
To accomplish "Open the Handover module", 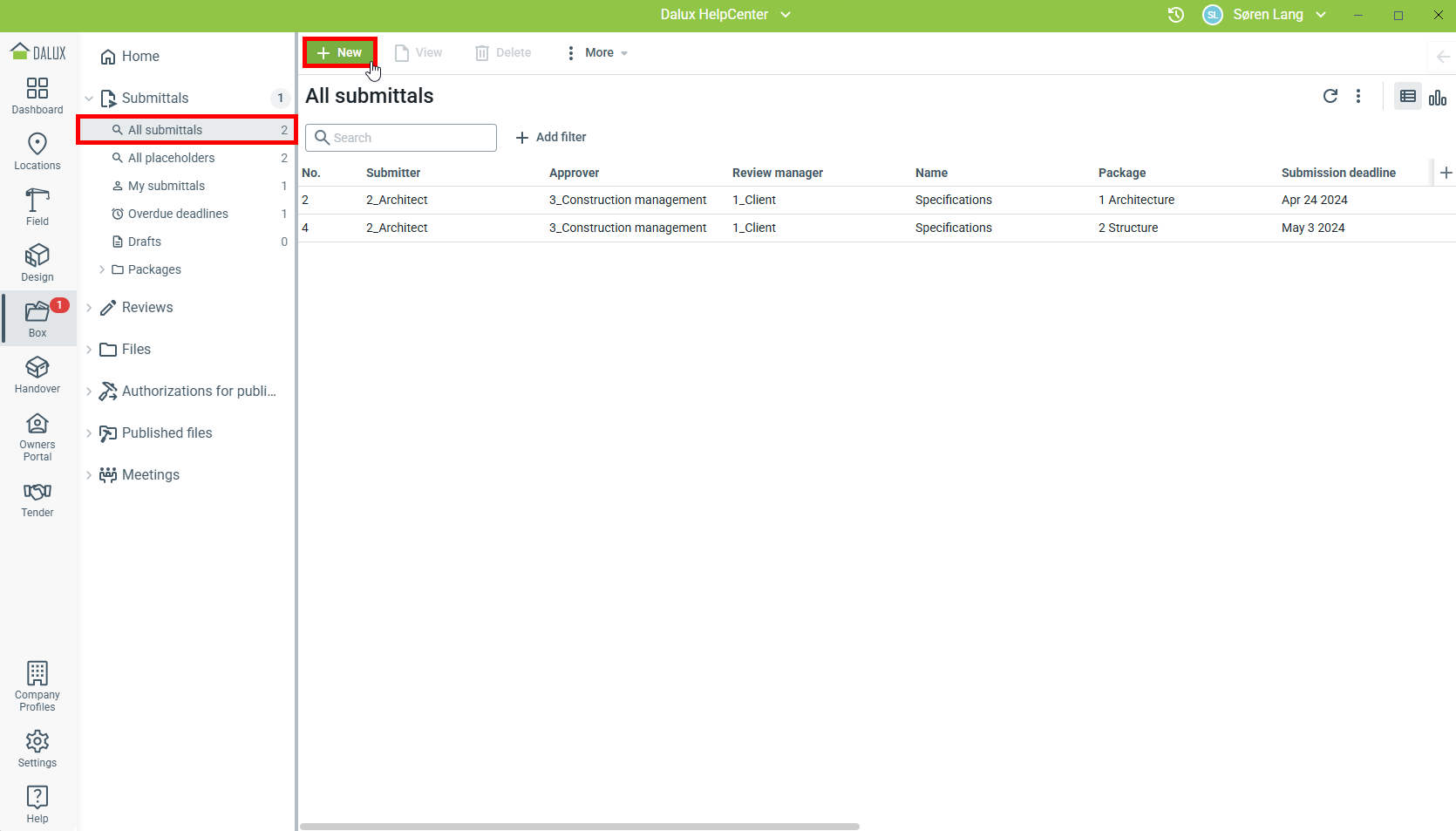I will 37,374.
